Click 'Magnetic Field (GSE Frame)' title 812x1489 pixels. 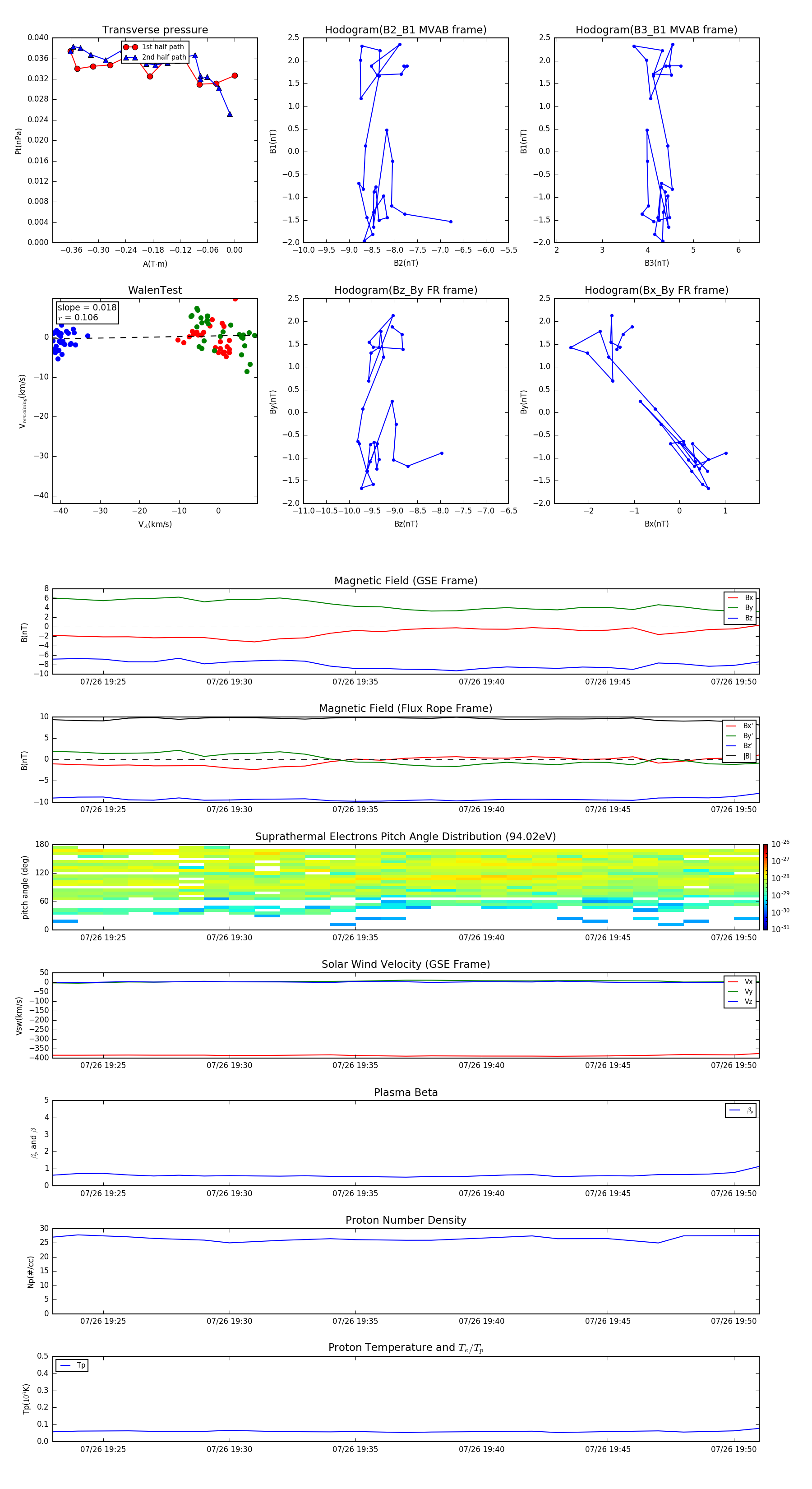tap(406, 581)
